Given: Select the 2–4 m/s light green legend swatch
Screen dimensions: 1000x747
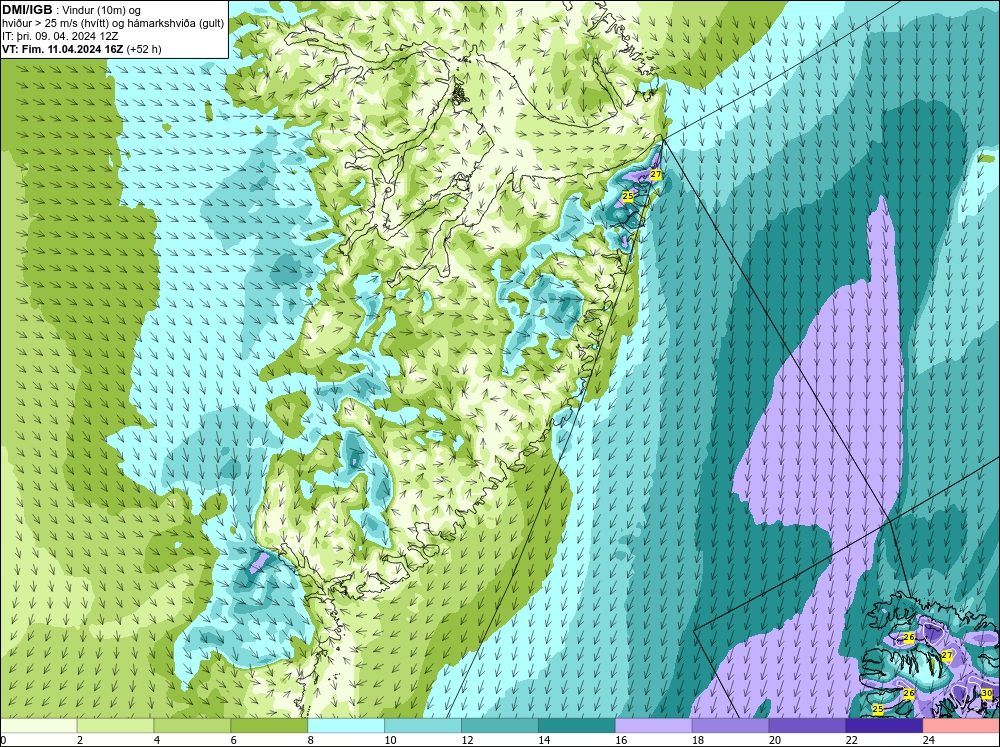Looking at the screenshot, I should pyautogui.click(x=115, y=726).
